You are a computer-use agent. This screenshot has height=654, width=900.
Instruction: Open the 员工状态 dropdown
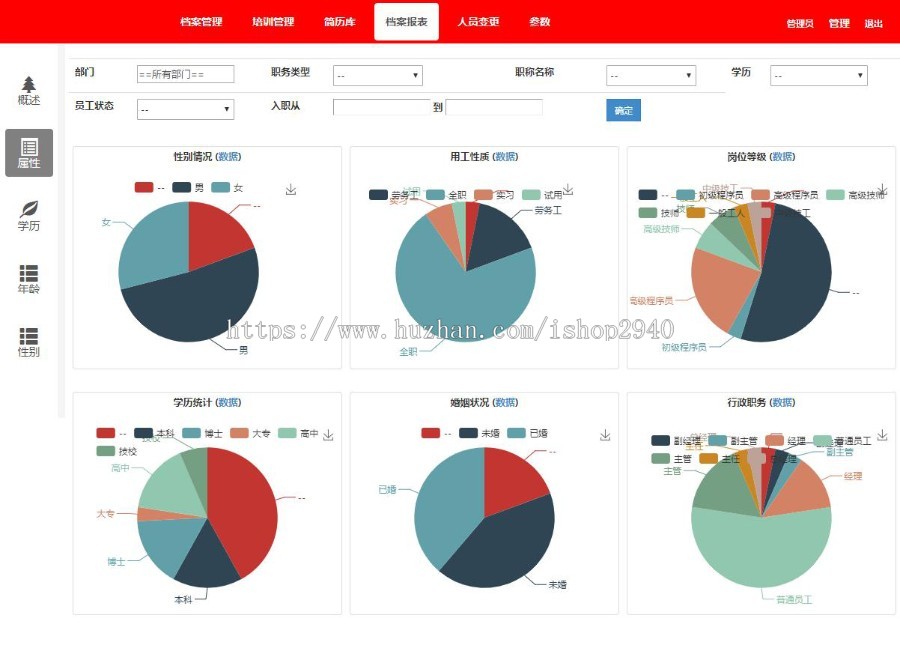click(x=185, y=109)
